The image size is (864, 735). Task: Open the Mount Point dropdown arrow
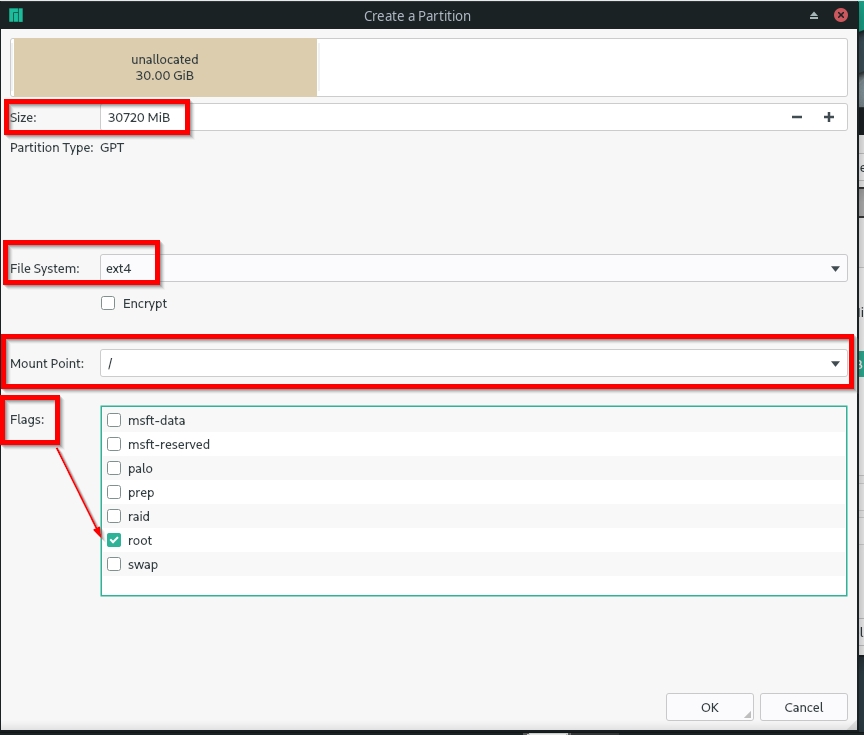pos(835,364)
